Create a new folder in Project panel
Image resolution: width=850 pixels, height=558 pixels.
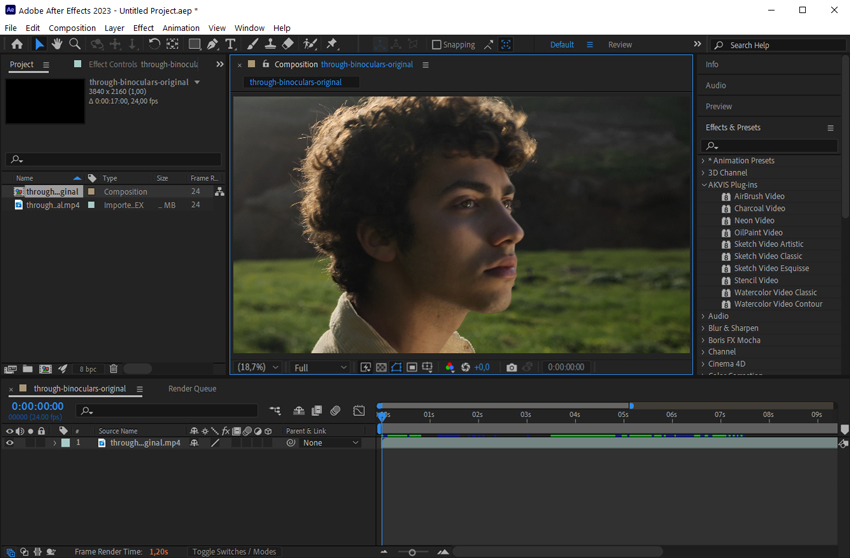coord(28,369)
